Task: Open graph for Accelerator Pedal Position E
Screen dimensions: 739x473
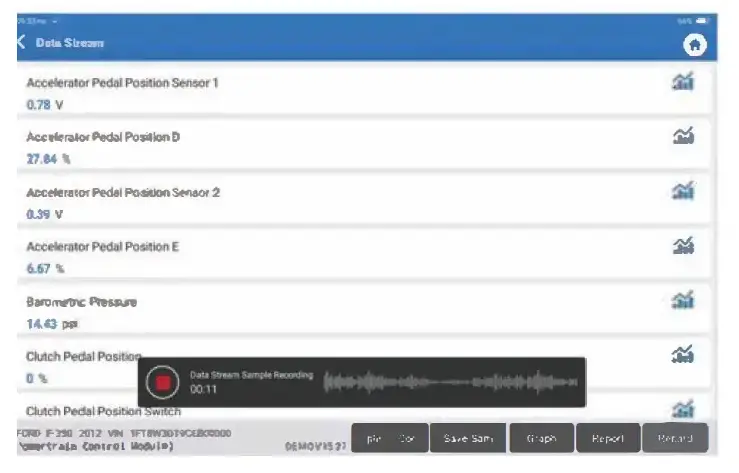Action: tap(683, 245)
